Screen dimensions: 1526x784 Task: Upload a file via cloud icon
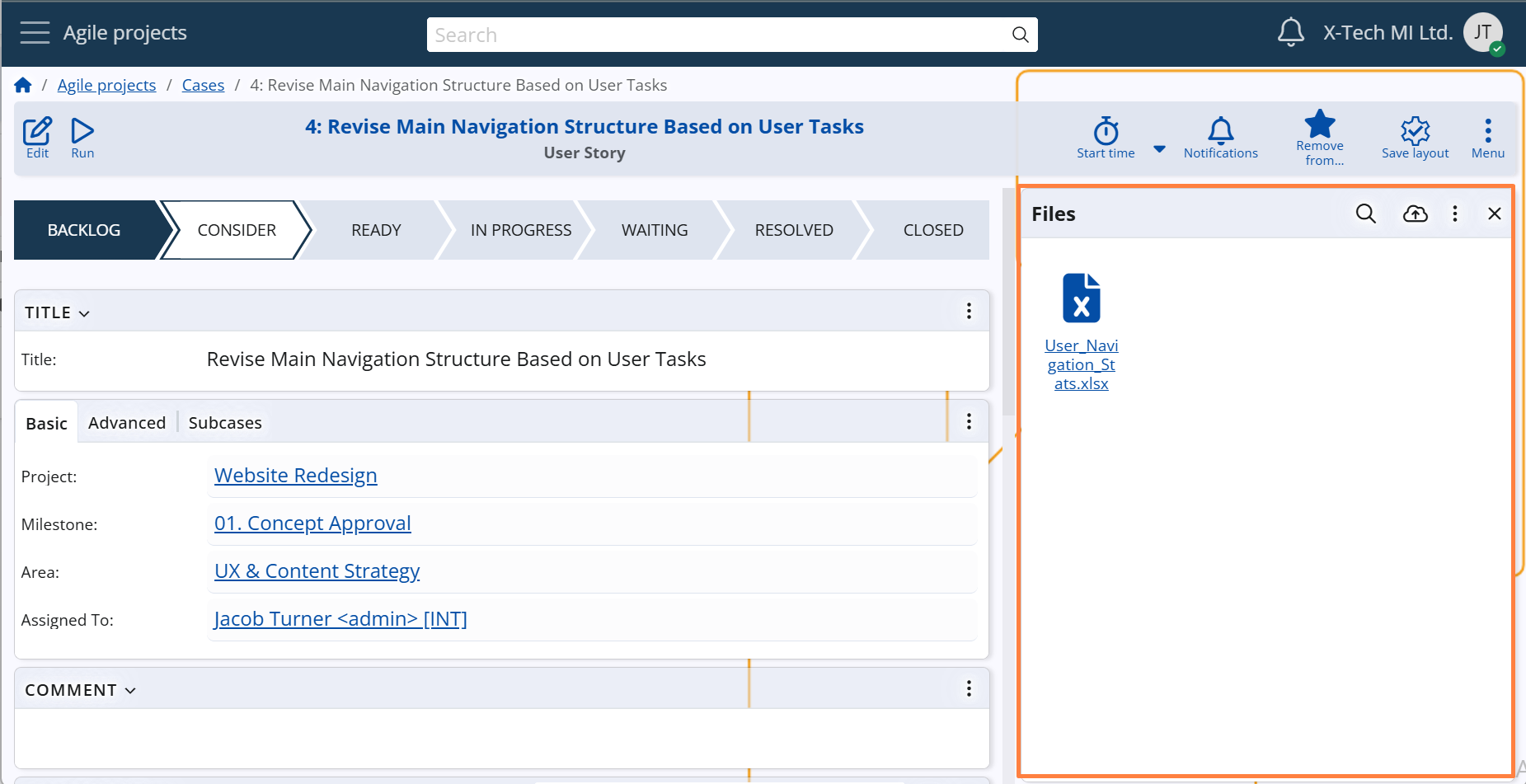[1415, 214]
